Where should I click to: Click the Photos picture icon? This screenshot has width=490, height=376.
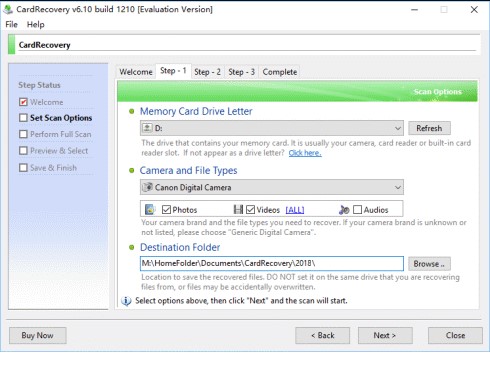[x=150, y=210]
